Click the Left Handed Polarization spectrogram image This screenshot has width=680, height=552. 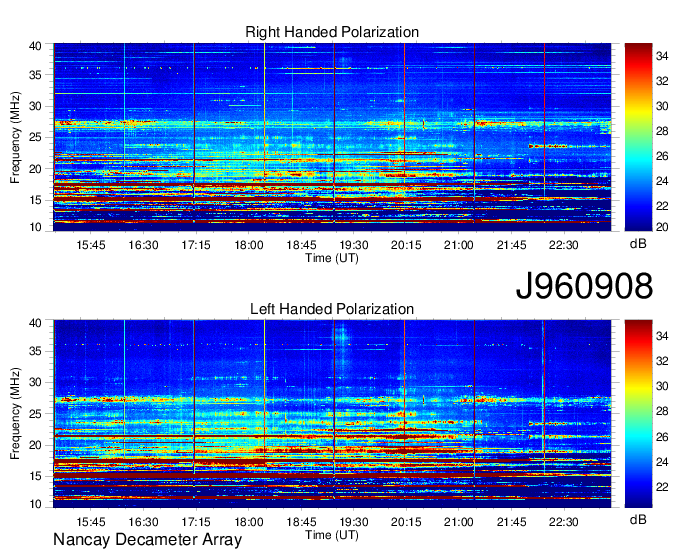(332, 414)
